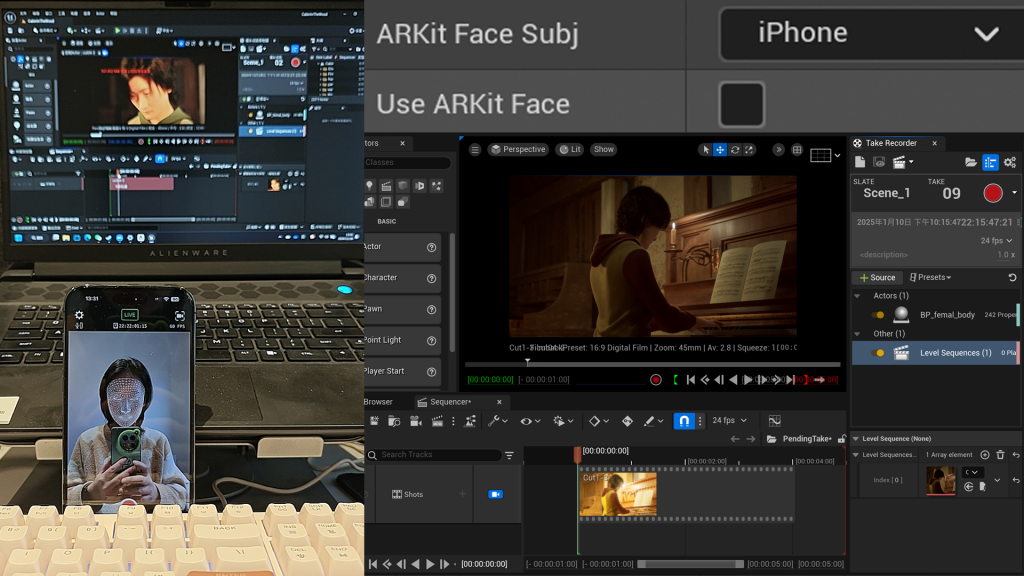Click the description field in Take Recorder

click(884, 255)
